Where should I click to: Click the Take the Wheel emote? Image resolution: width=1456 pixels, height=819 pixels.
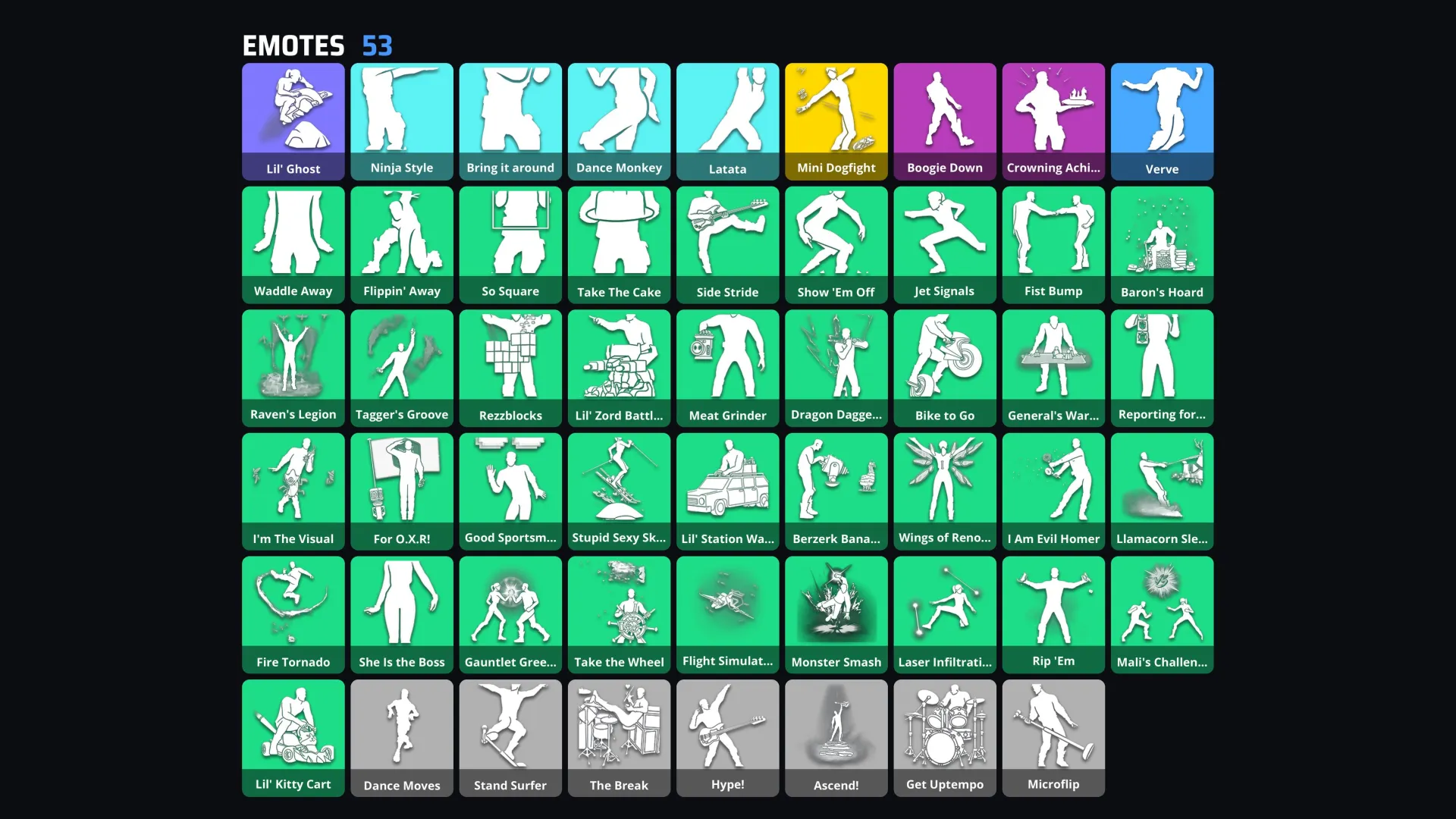(619, 615)
